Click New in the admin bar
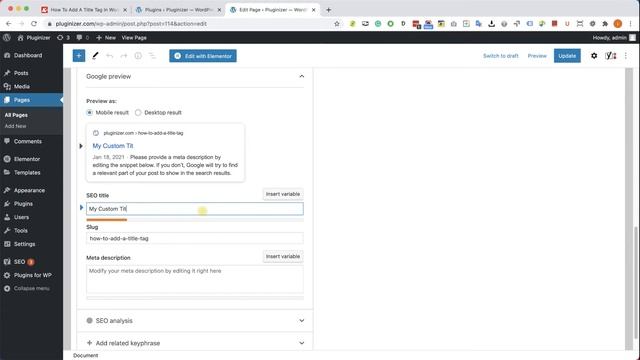Screen dimensions: 640x360 [106, 38]
